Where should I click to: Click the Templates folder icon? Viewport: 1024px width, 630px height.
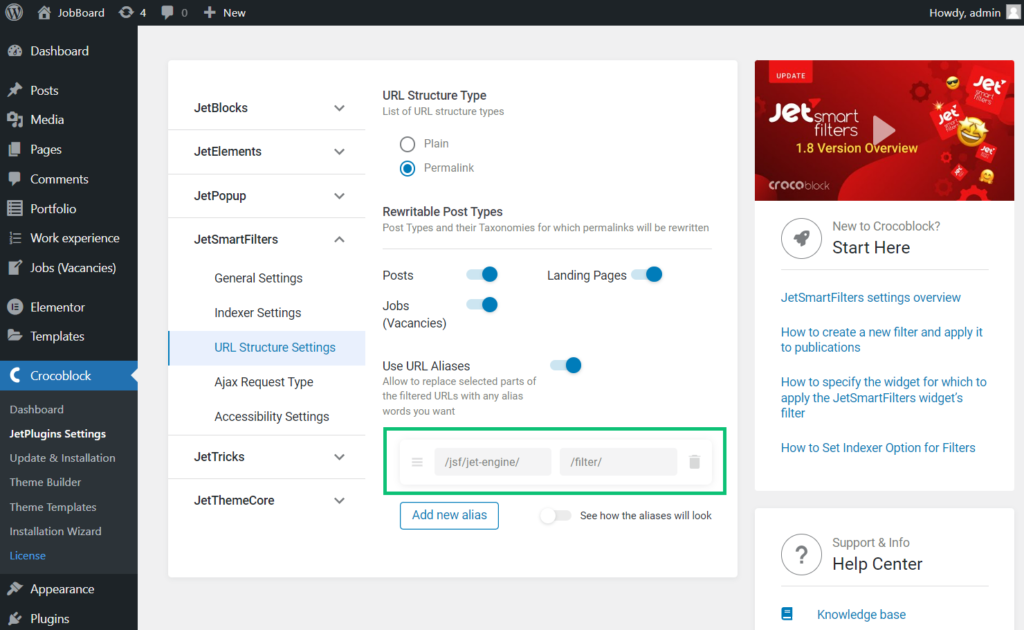pos(15,336)
